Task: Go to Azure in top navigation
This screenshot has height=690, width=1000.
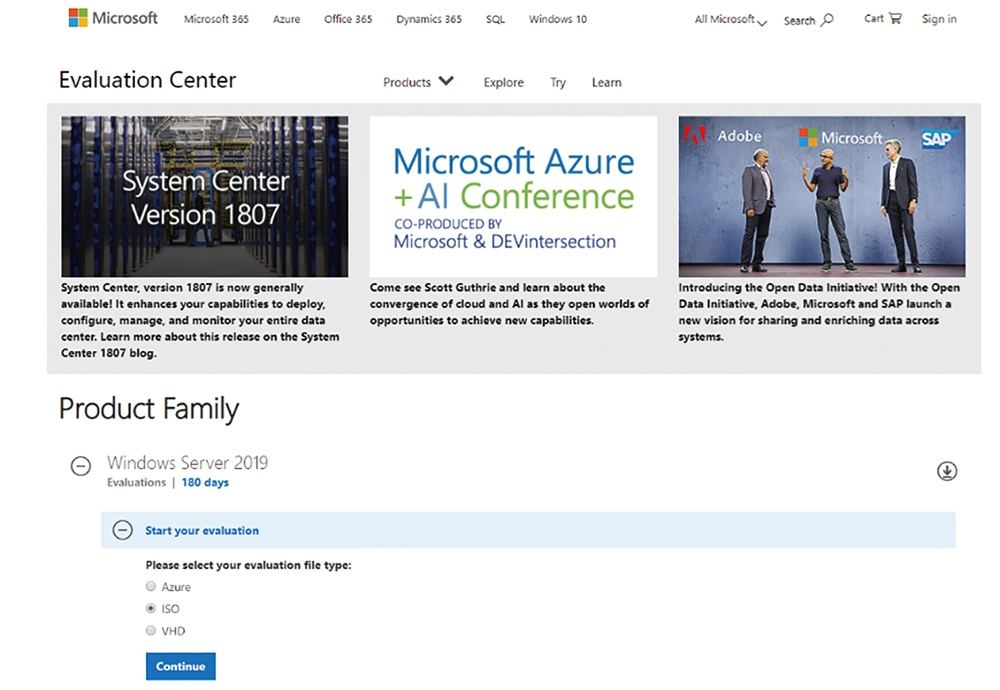Action: coord(286,19)
